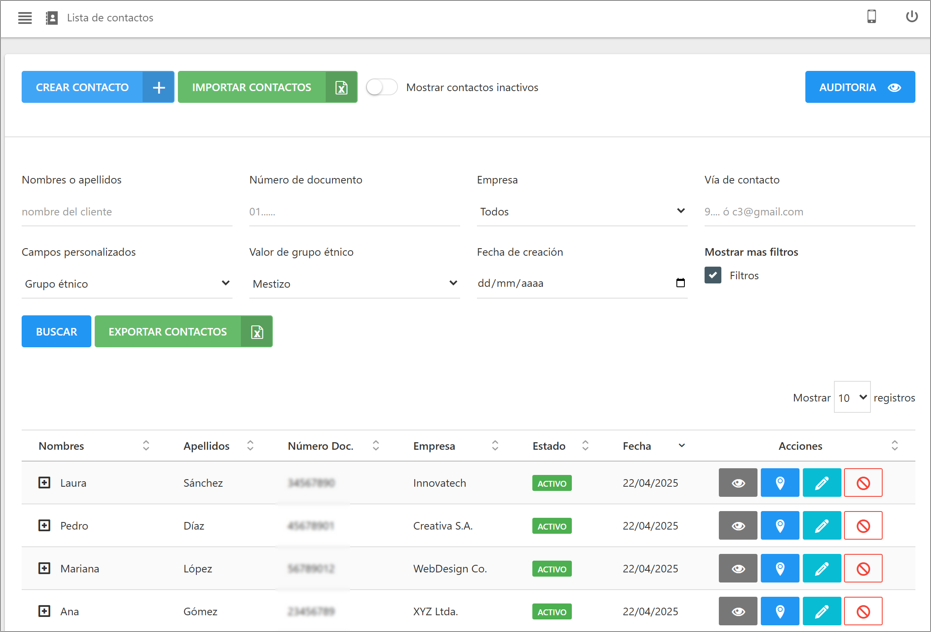Focus the Nombres o apellidos input field

126,212
